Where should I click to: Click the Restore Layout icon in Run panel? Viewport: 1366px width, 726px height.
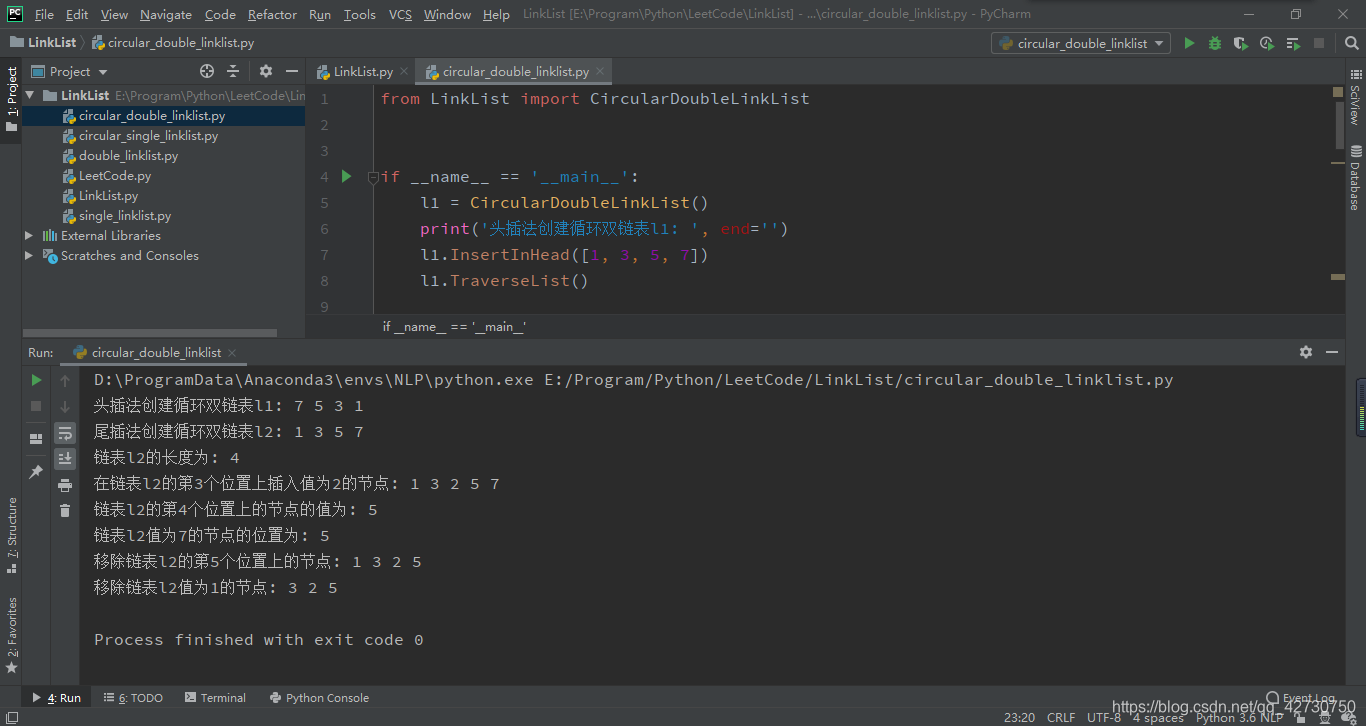(36, 438)
